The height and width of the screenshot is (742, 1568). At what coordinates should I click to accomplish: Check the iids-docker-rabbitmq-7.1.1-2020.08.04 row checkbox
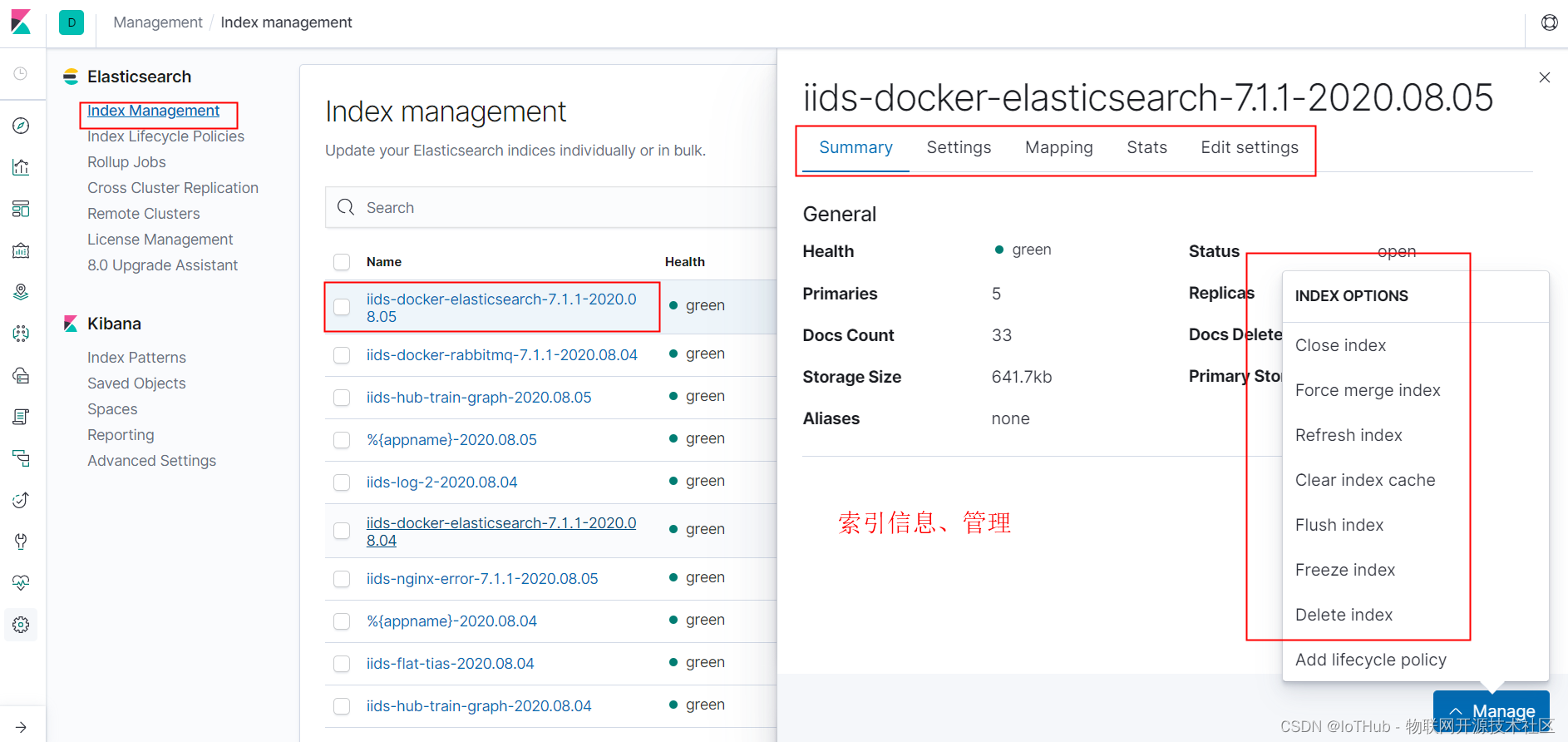pyautogui.click(x=342, y=355)
